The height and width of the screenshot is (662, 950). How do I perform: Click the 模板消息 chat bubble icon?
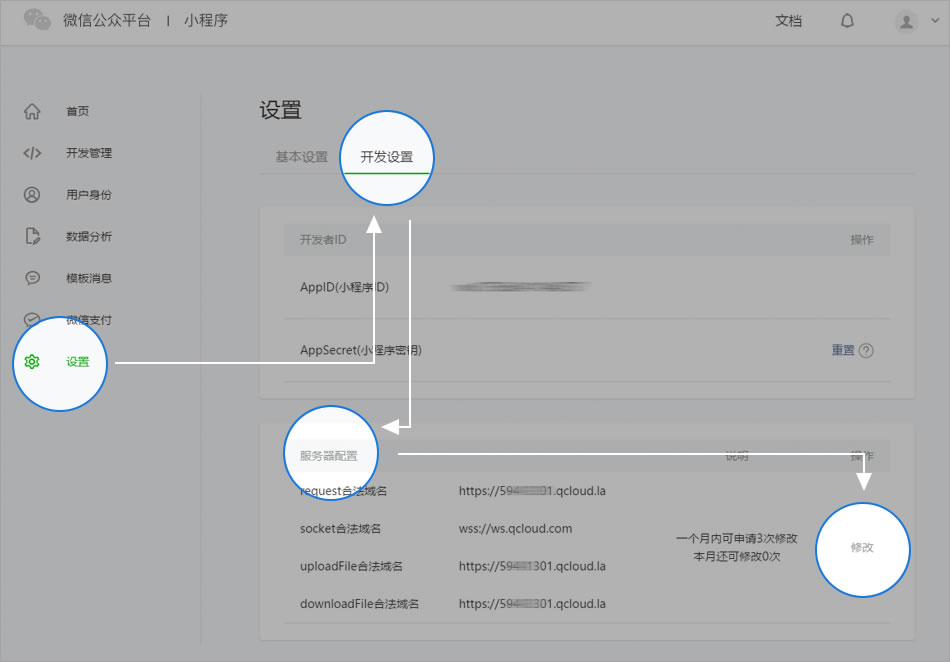click(32, 278)
